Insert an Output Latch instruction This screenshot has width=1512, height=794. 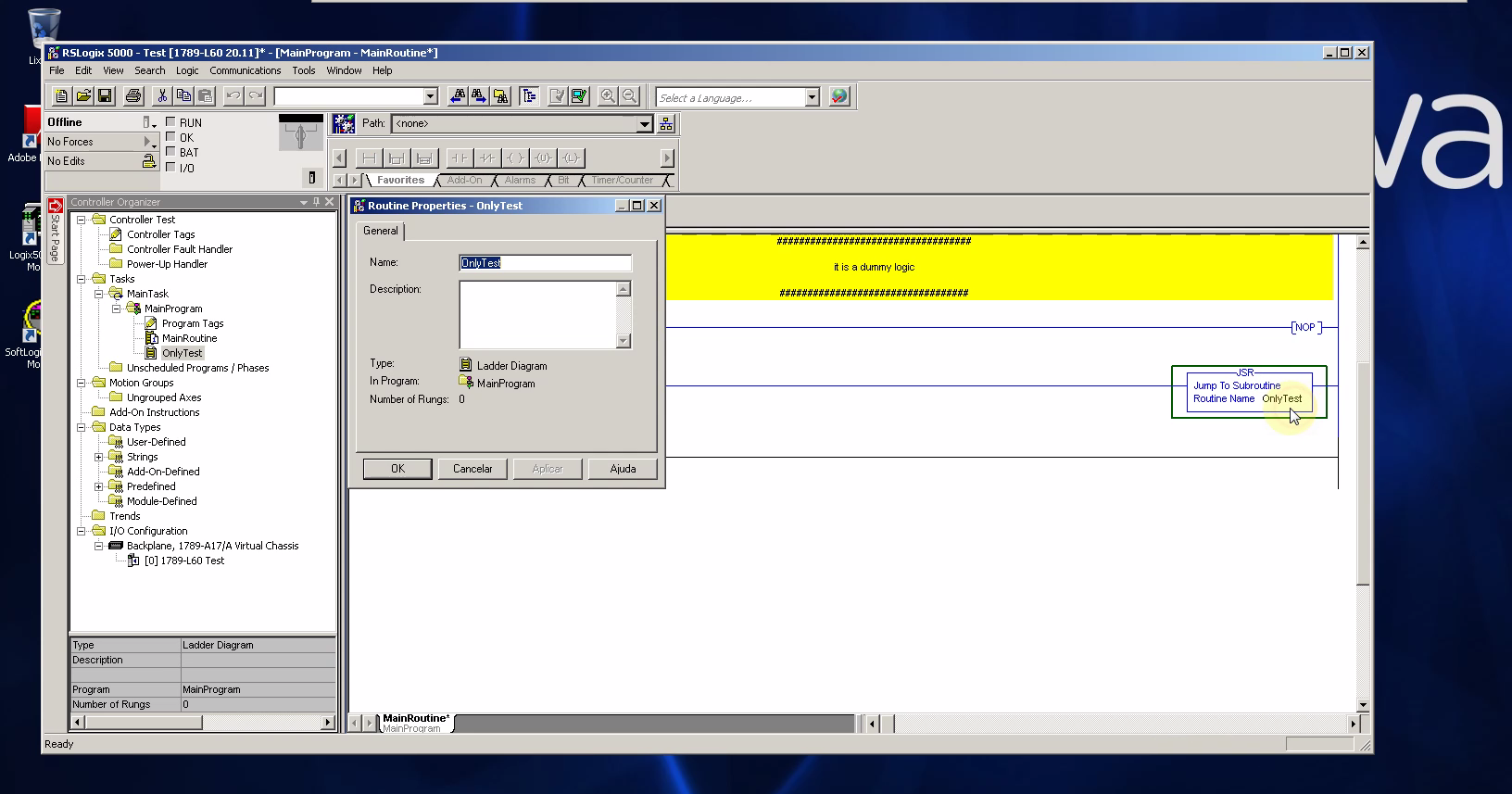coord(571,158)
